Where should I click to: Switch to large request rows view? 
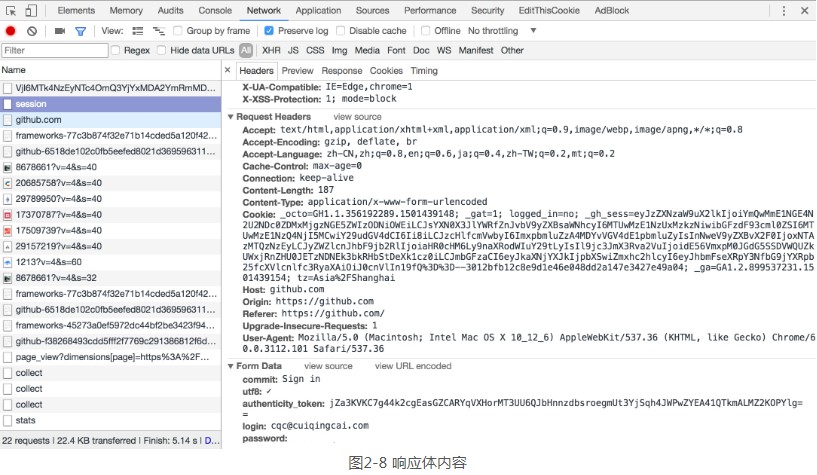(138, 31)
